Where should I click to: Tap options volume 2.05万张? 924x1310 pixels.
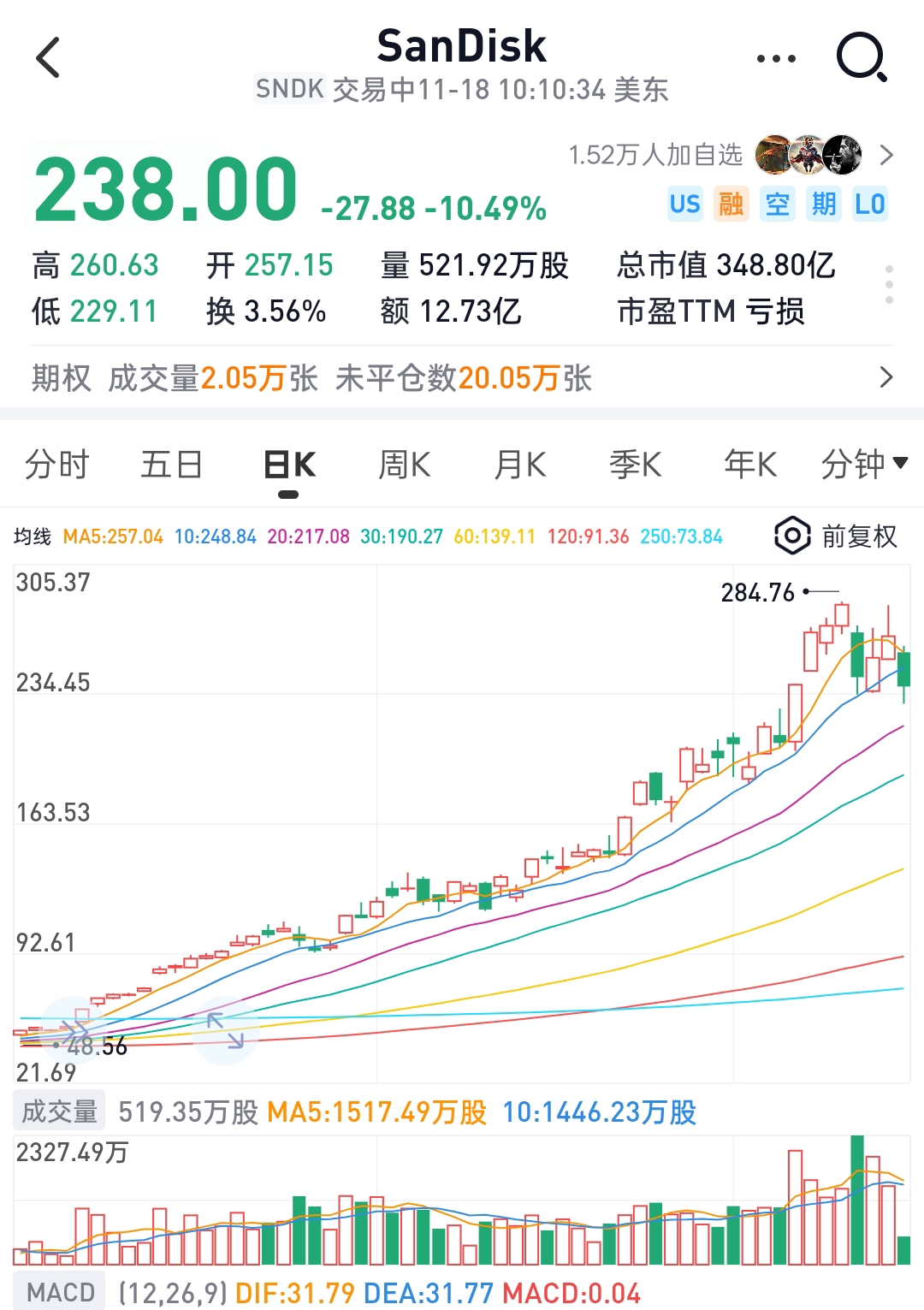click(259, 377)
